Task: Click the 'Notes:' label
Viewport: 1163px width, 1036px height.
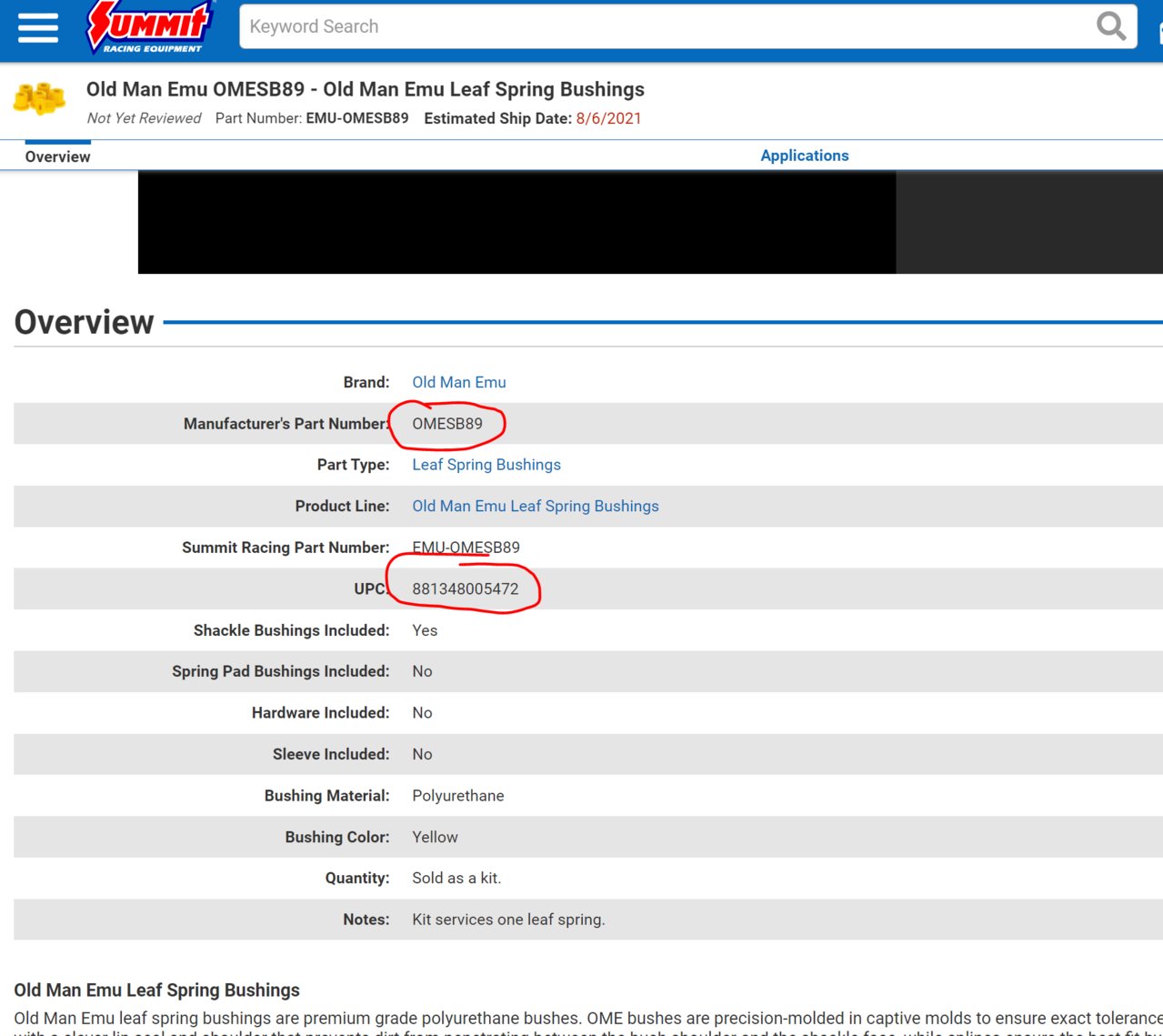Action: point(366,920)
